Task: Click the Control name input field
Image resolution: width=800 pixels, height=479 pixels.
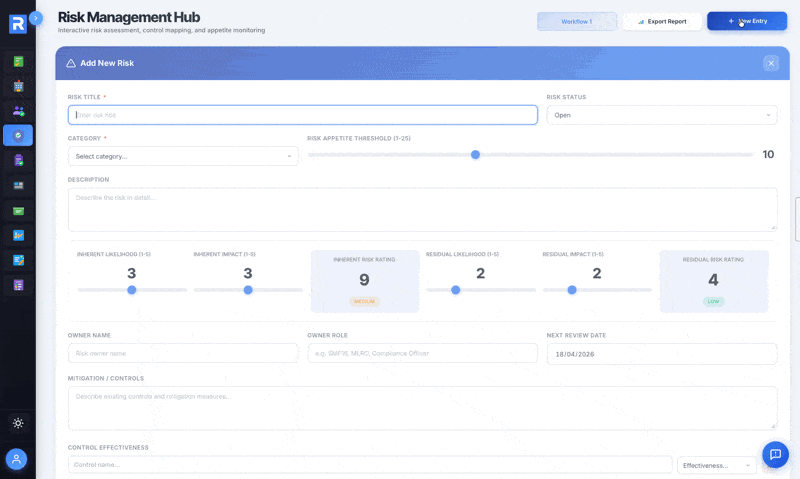Action: (370, 465)
